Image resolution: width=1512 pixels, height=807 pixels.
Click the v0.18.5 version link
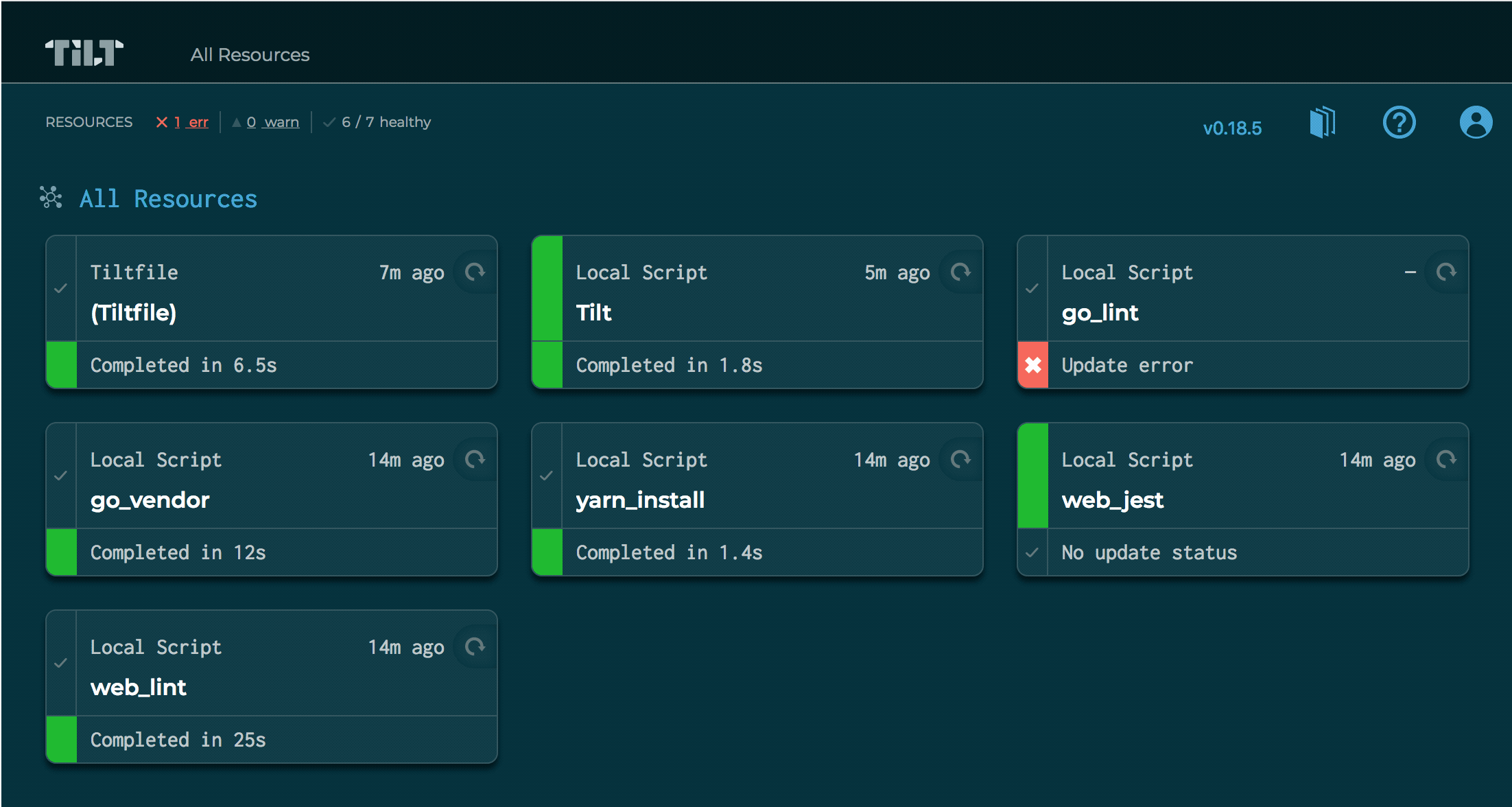coord(1232,128)
